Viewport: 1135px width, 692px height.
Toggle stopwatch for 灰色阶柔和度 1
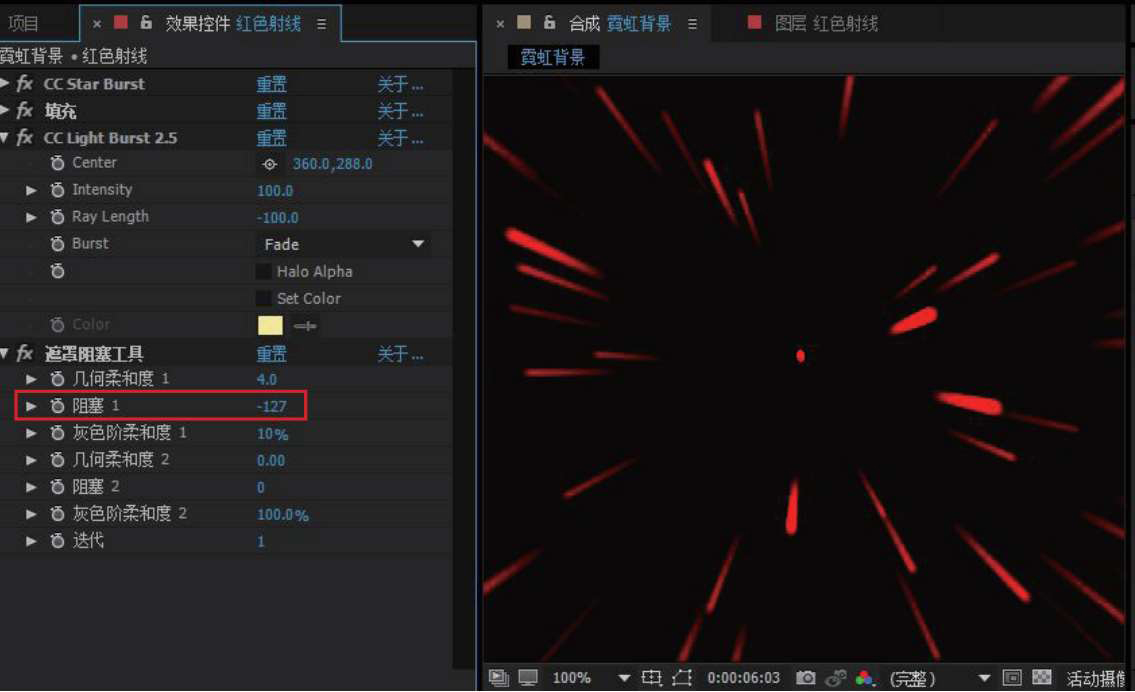[x=58, y=433]
